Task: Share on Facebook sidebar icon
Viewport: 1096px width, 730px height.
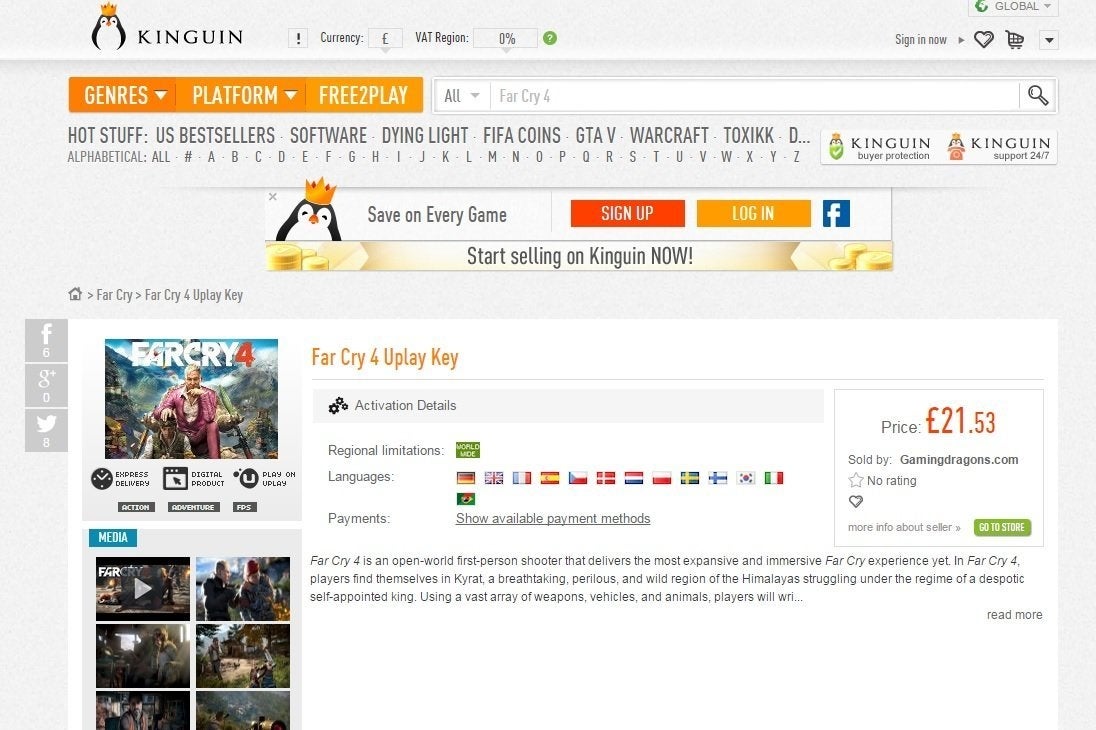Action: (x=46, y=340)
